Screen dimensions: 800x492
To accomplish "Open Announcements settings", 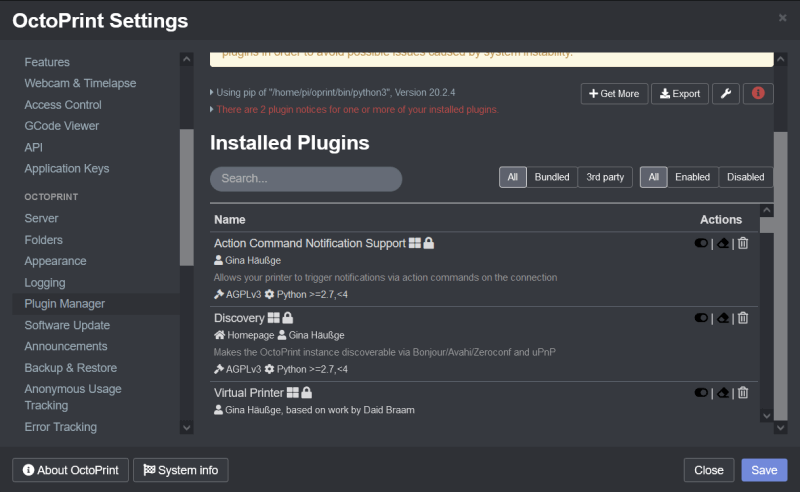I will click(66, 347).
